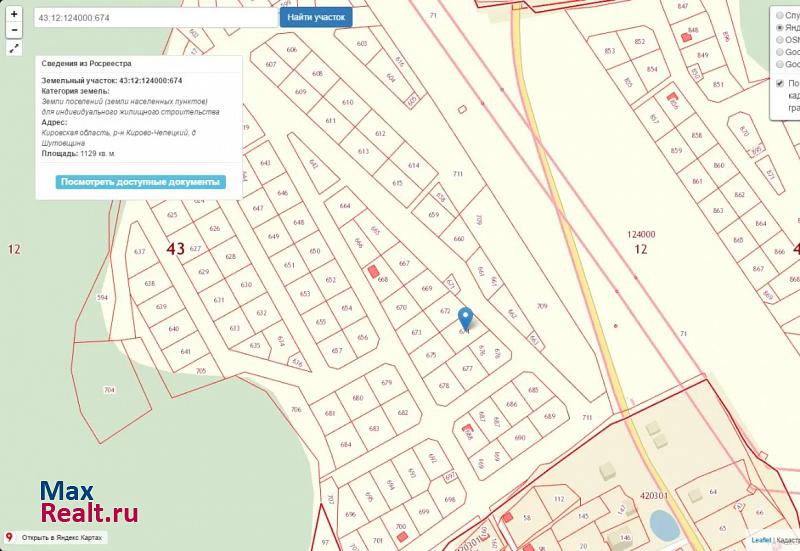Select the Яндекс base layer radio button

click(780, 27)
